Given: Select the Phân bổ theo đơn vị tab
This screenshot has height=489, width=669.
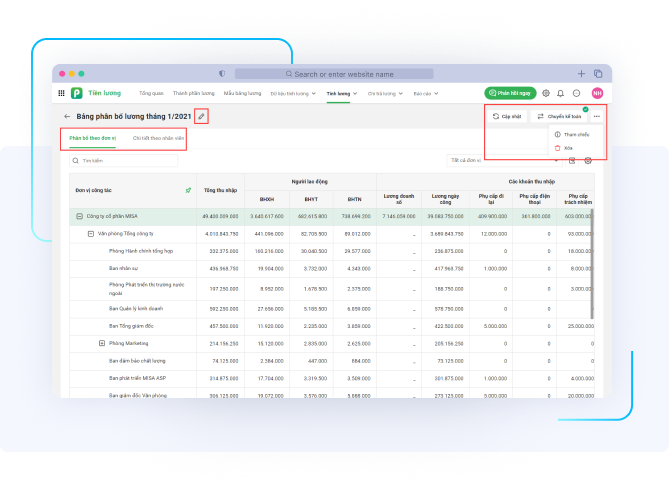Looking at the screenshot, I should pyautogui.click(x=93, y=137).
